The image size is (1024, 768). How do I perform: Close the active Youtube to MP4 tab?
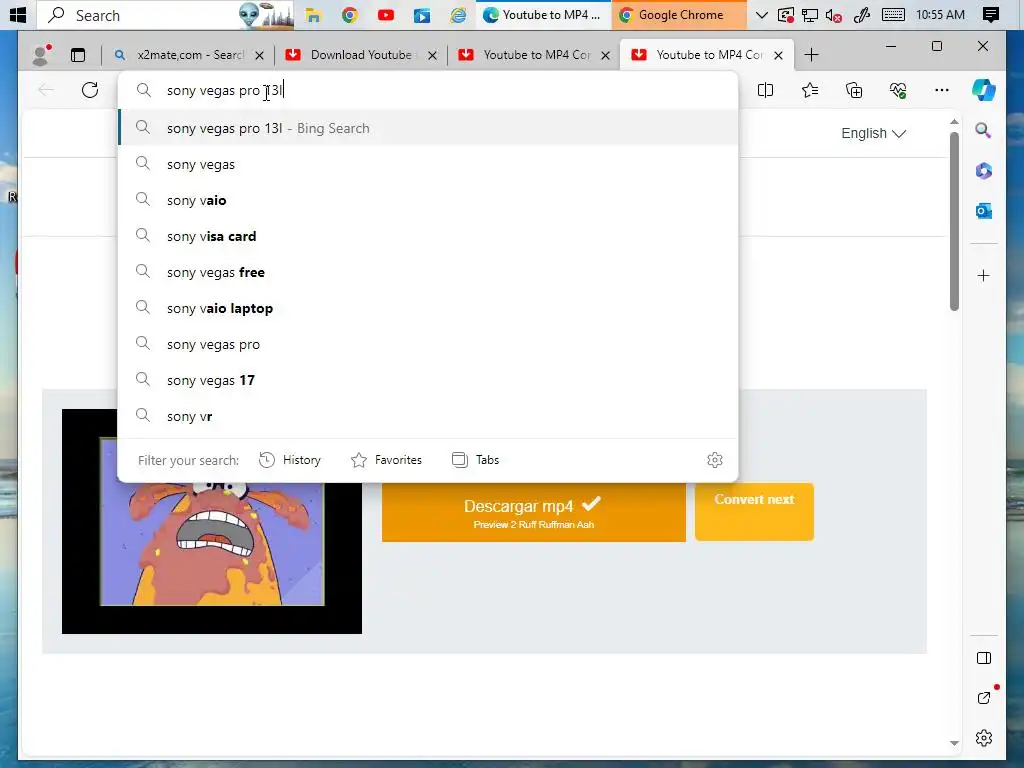click(x=778, y=56)
